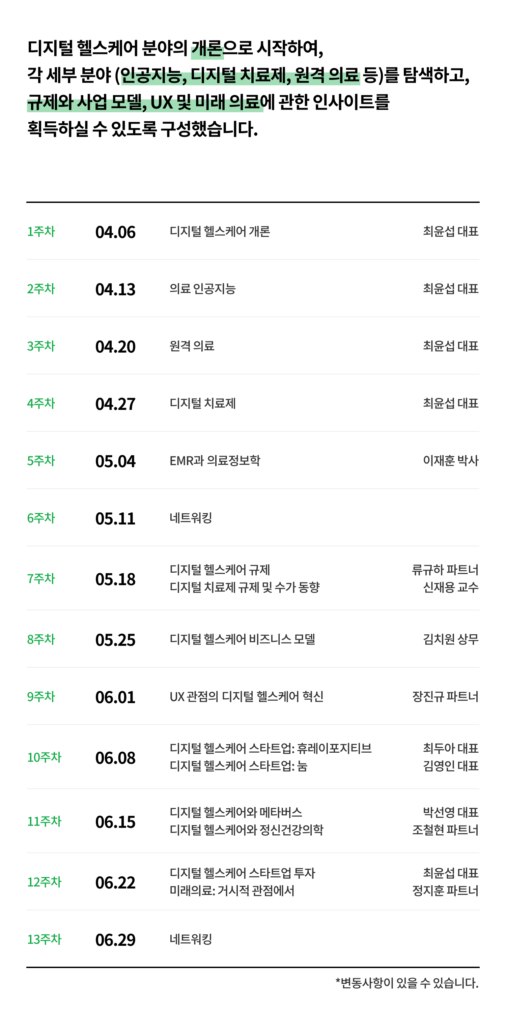Click 디지털 치료제 lecture title
The width and height of the screenshot is (506, 1024).
tap(202, 404)
